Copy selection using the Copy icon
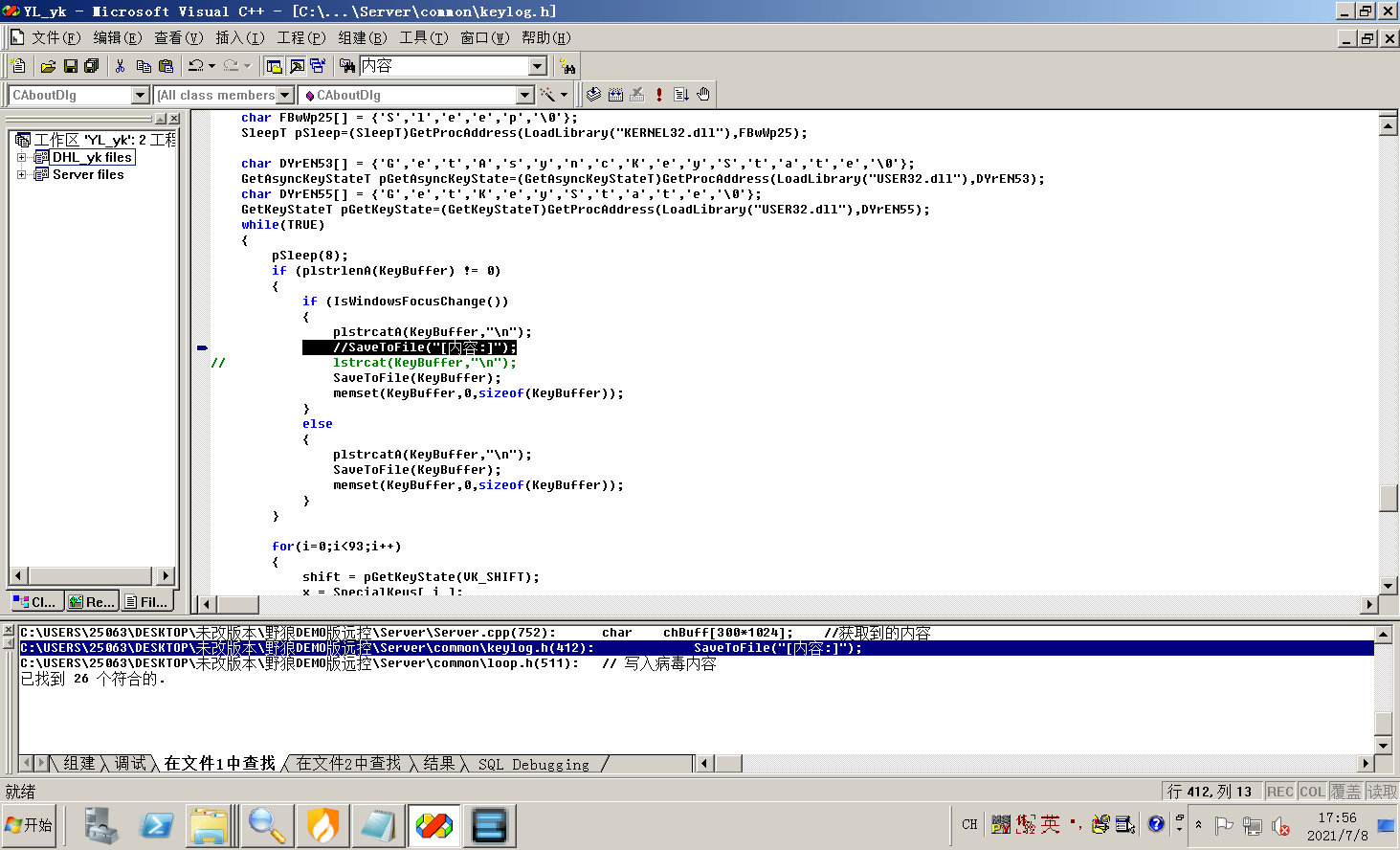 [144, 66]
